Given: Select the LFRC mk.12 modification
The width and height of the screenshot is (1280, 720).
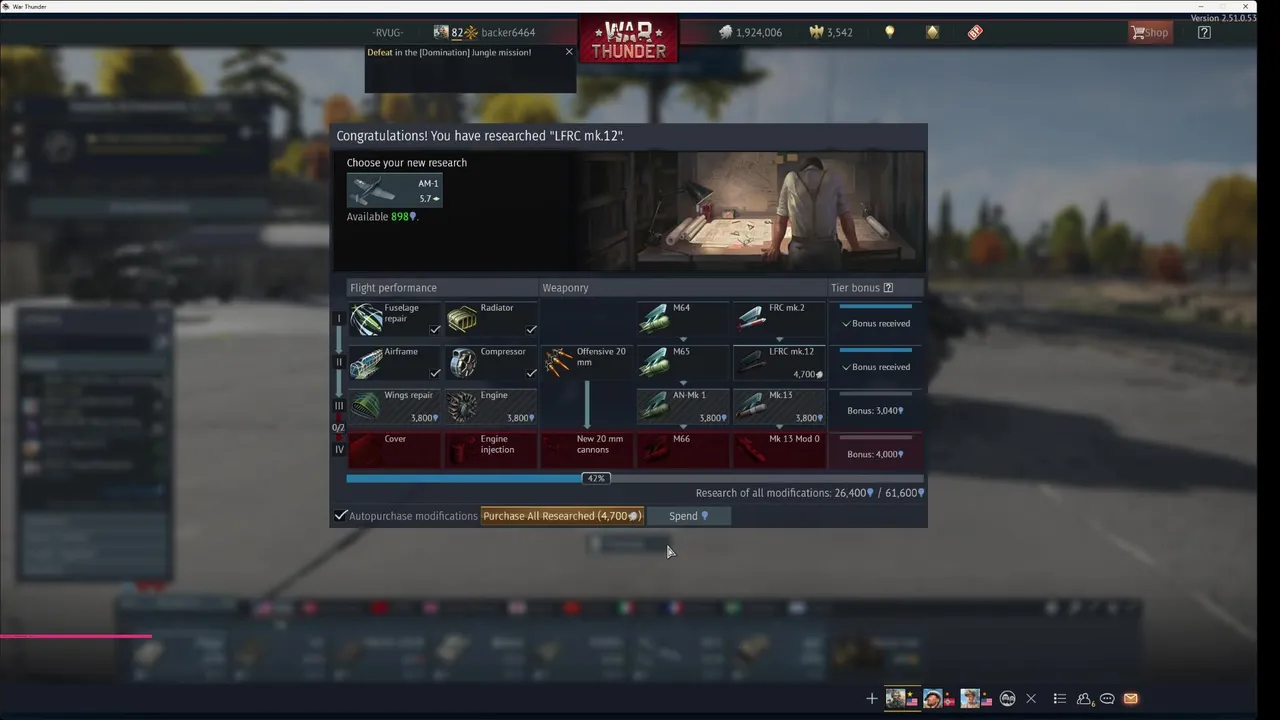Looking at the screenshot, I should click(x=779, y=363).
